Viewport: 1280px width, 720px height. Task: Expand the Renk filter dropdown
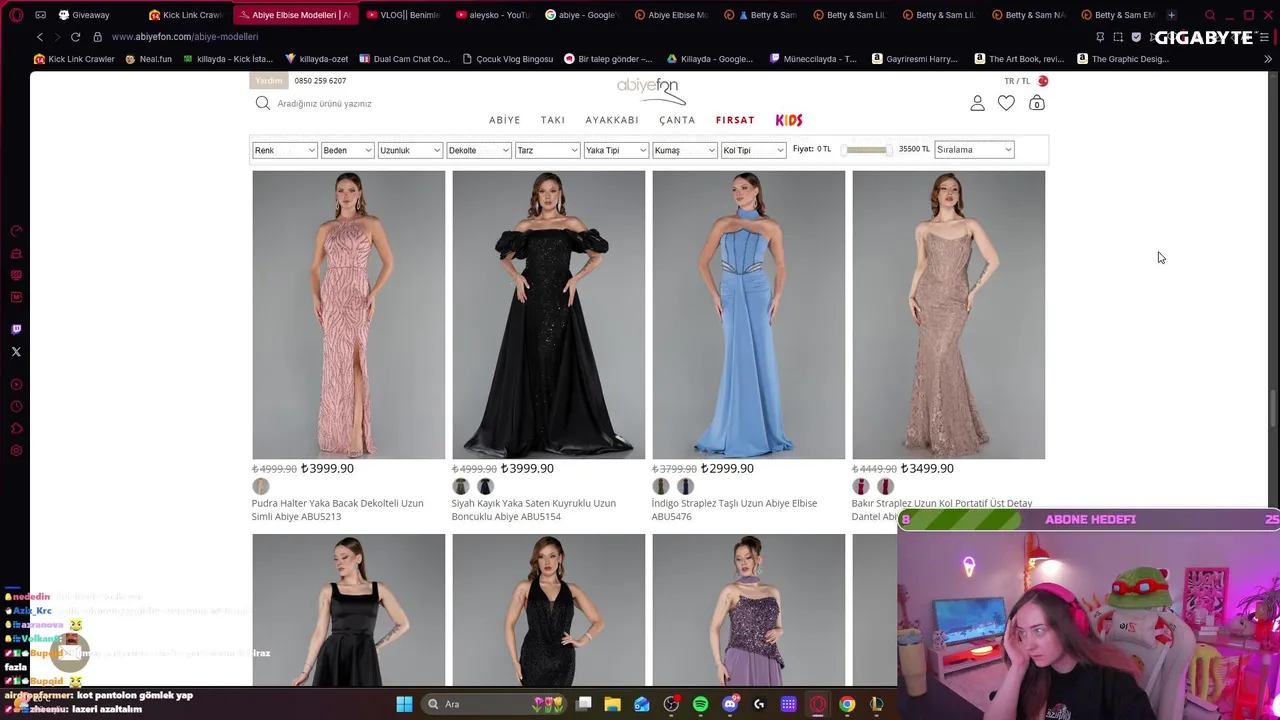coord(285,150)
